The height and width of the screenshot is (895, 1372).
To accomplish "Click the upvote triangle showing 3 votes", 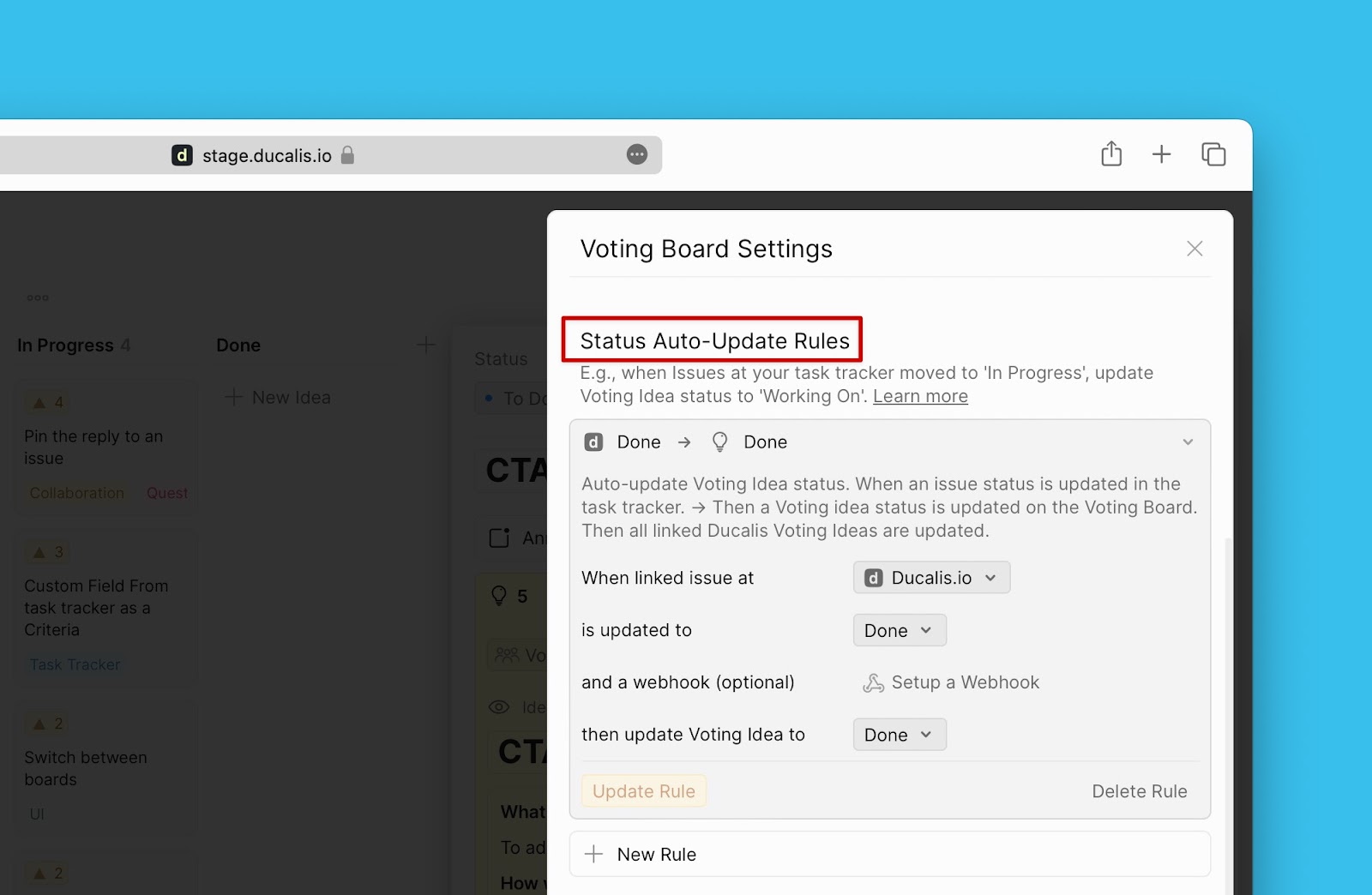I will pyautogui.click(x=39, y=552).
